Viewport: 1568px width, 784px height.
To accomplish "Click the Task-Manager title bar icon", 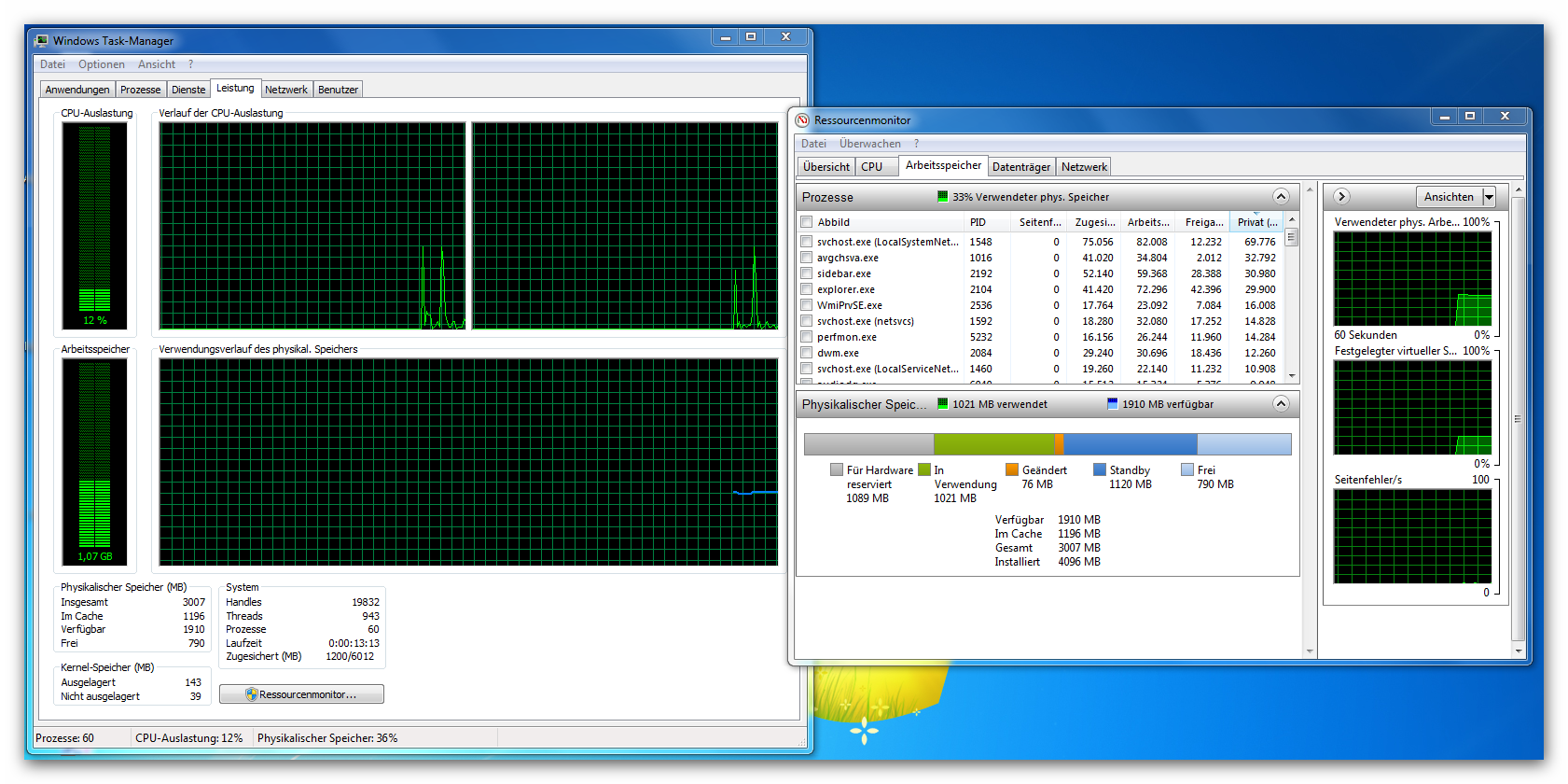I will pos(42,40).
